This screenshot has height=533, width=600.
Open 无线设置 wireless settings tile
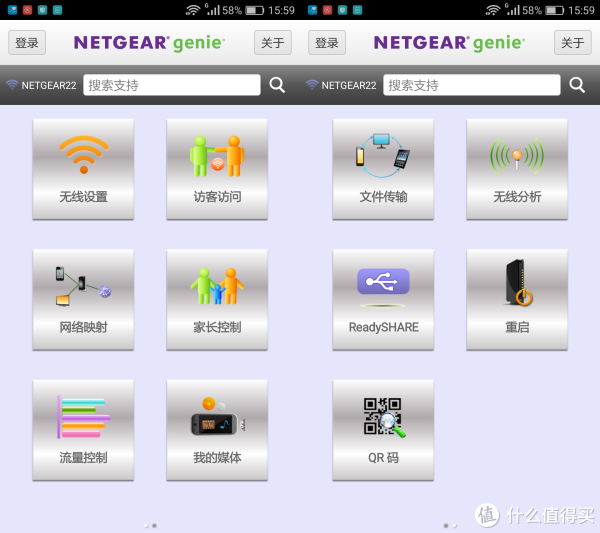[83, 169]
